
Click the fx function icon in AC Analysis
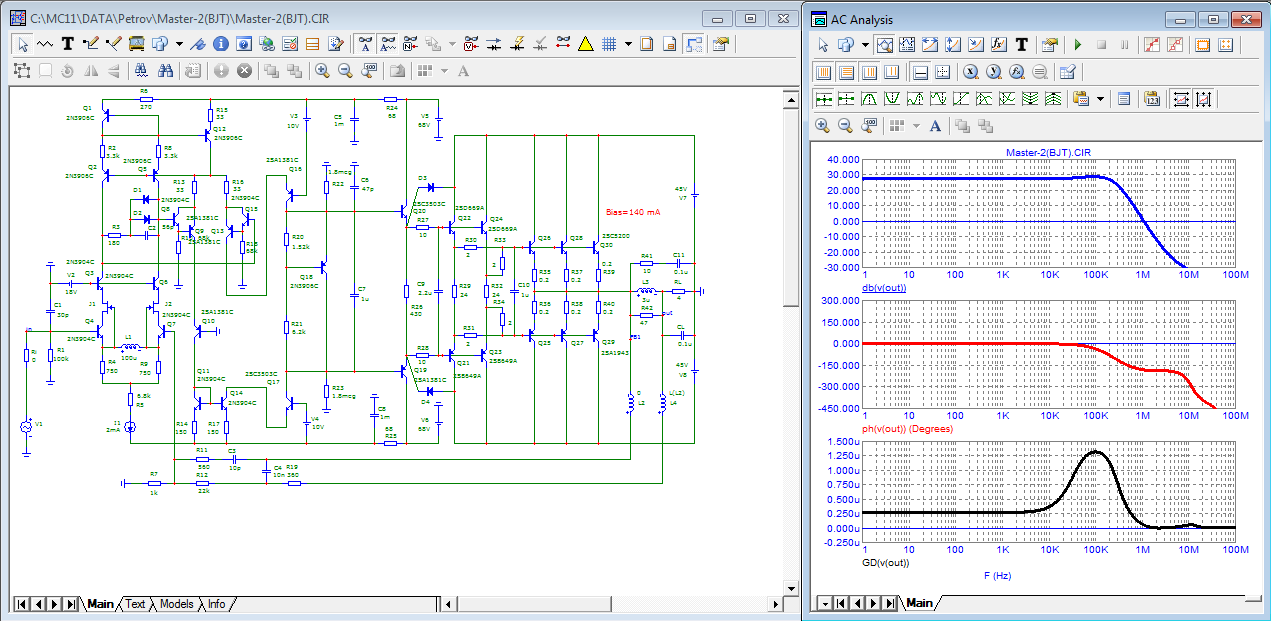coord(998,45)
